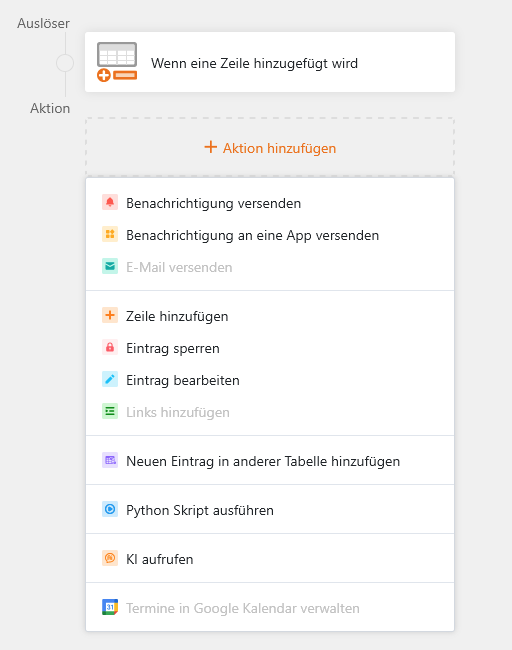Select Neuen Eintrag in anderer Tabelle hinzufügen
The image size is (512, 650).
click(270, 461)
